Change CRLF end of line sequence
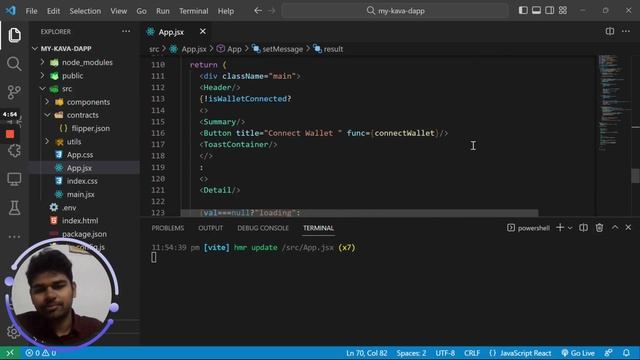Image resolution: width=640 pixels, height=360 pixels. coord(472,353)
